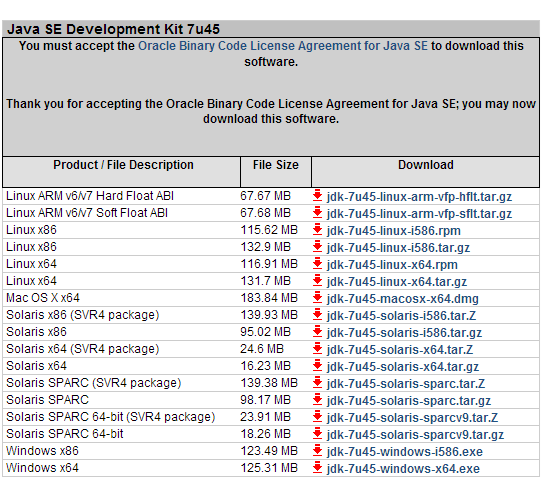Click the 98.17 MB file size value
This screenshot has width=546, height=483.
click(265, 400)
